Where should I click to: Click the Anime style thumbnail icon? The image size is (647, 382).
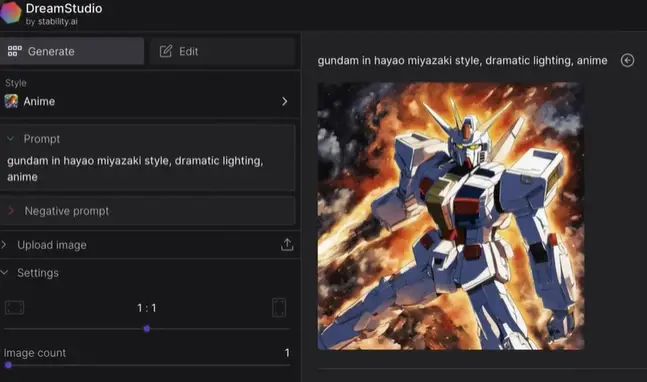tap(11, 101)
